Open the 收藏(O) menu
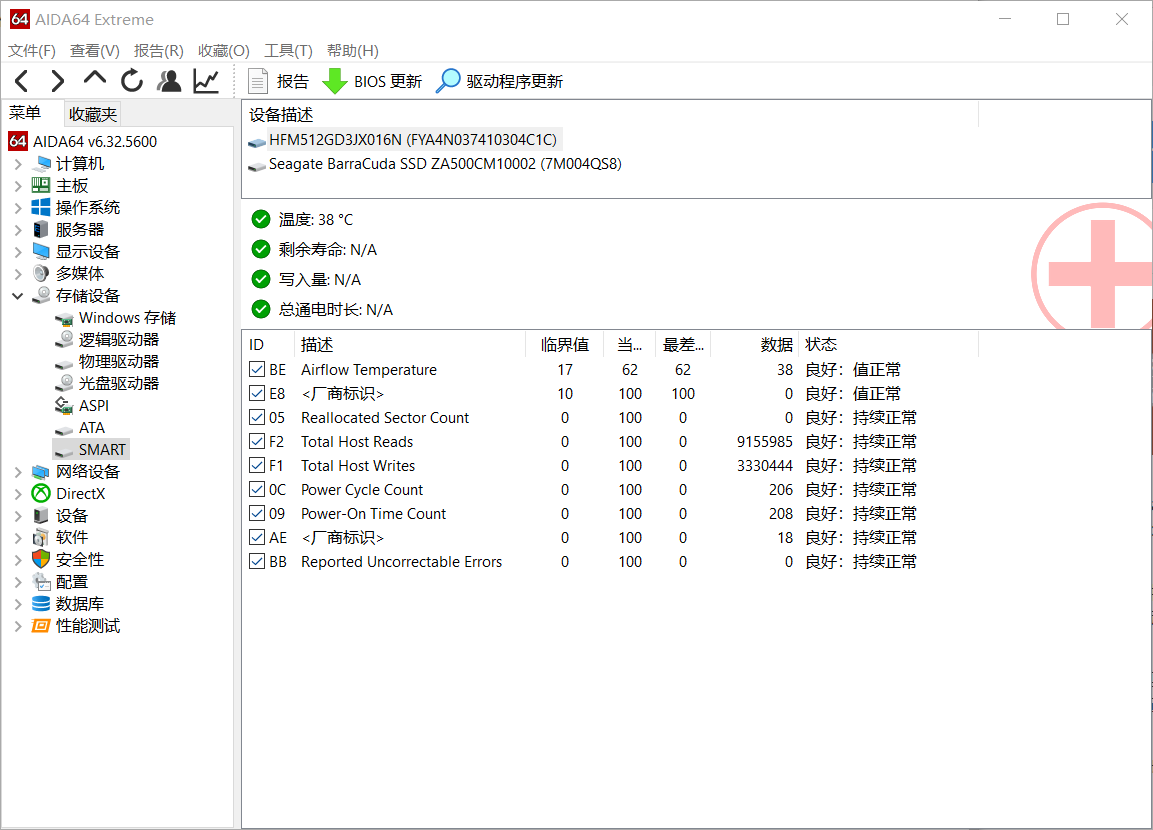This screenshot has width=1153, height=830. tap(224, 51)
